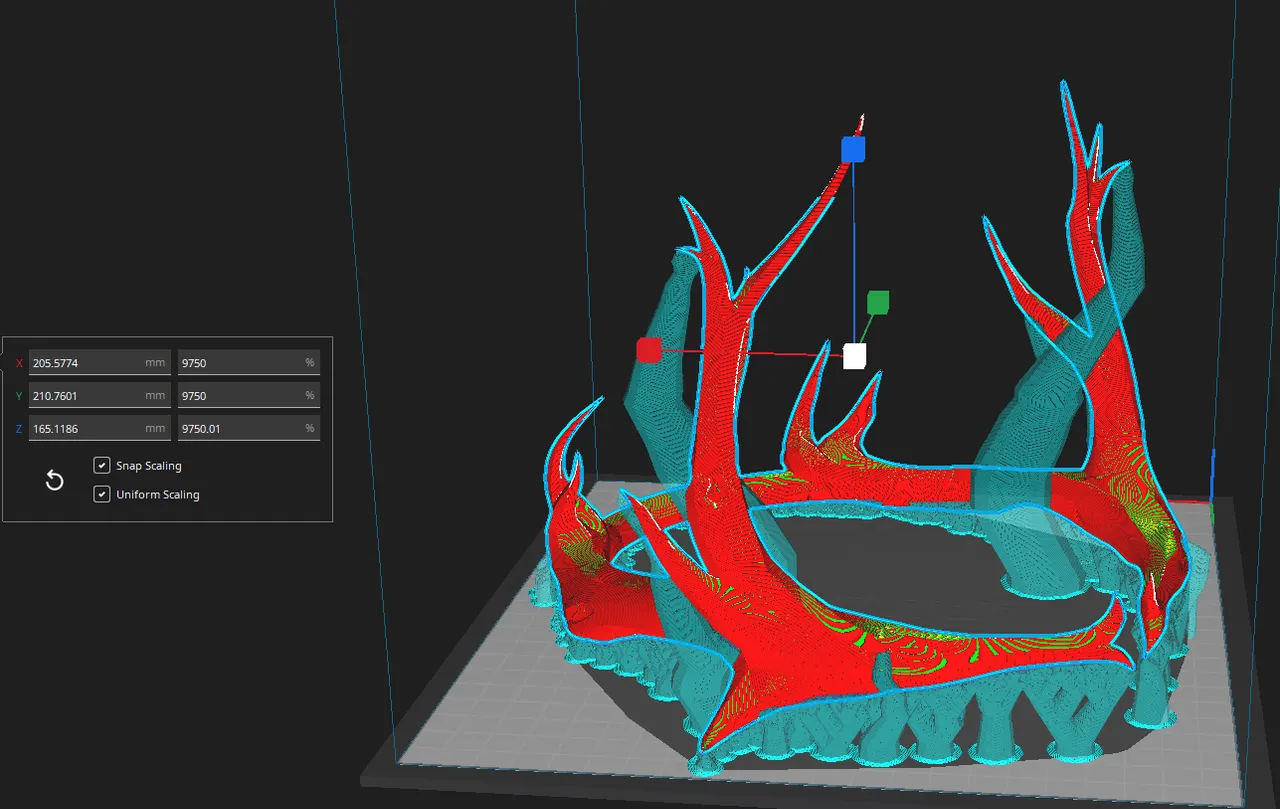Viewport: 1280px width, 809px height.
Task: Click the X scale percentage field 9750
Action: point(248,363)
